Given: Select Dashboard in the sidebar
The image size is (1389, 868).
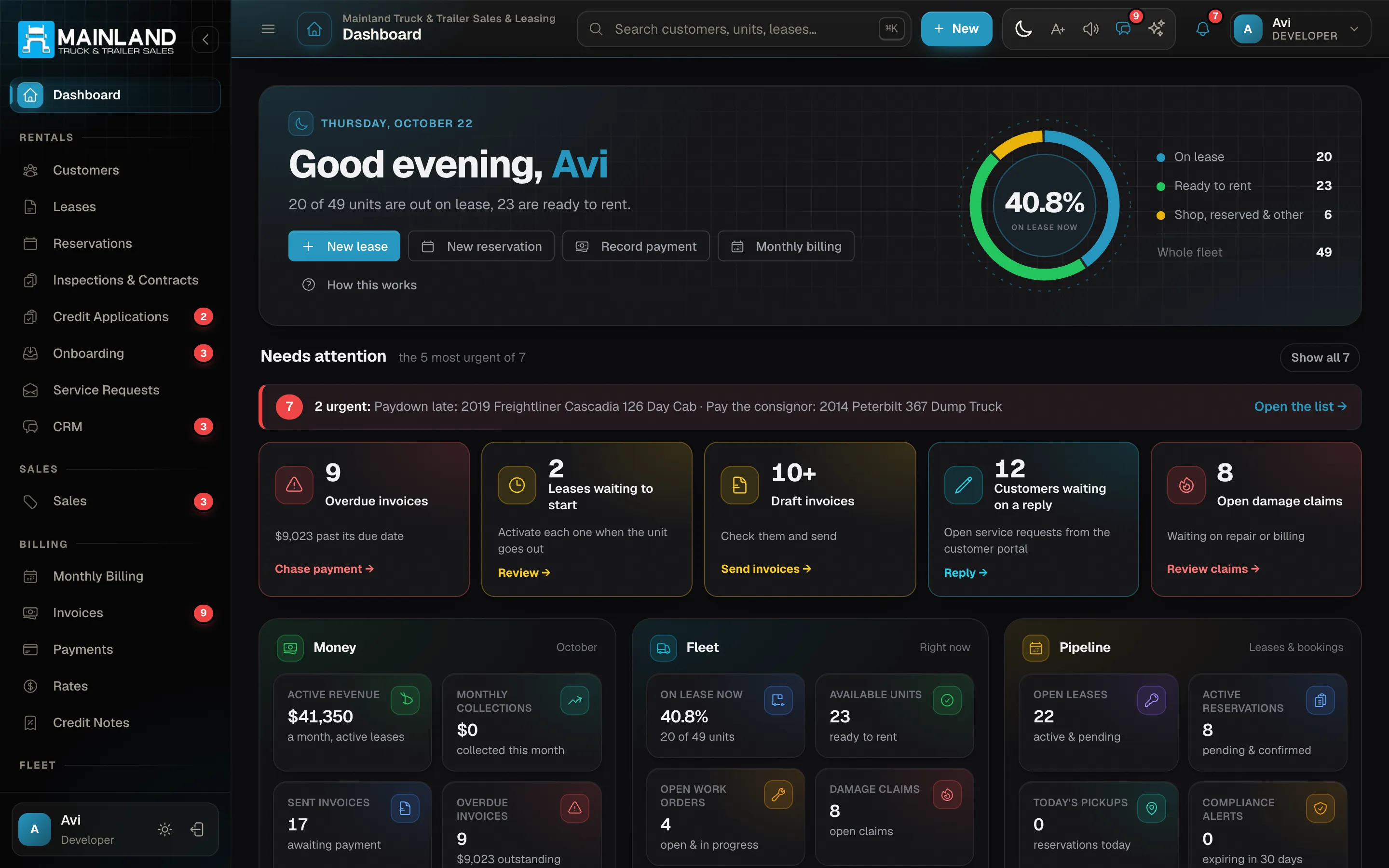Looking at the screenshot, I should point(115,95).
